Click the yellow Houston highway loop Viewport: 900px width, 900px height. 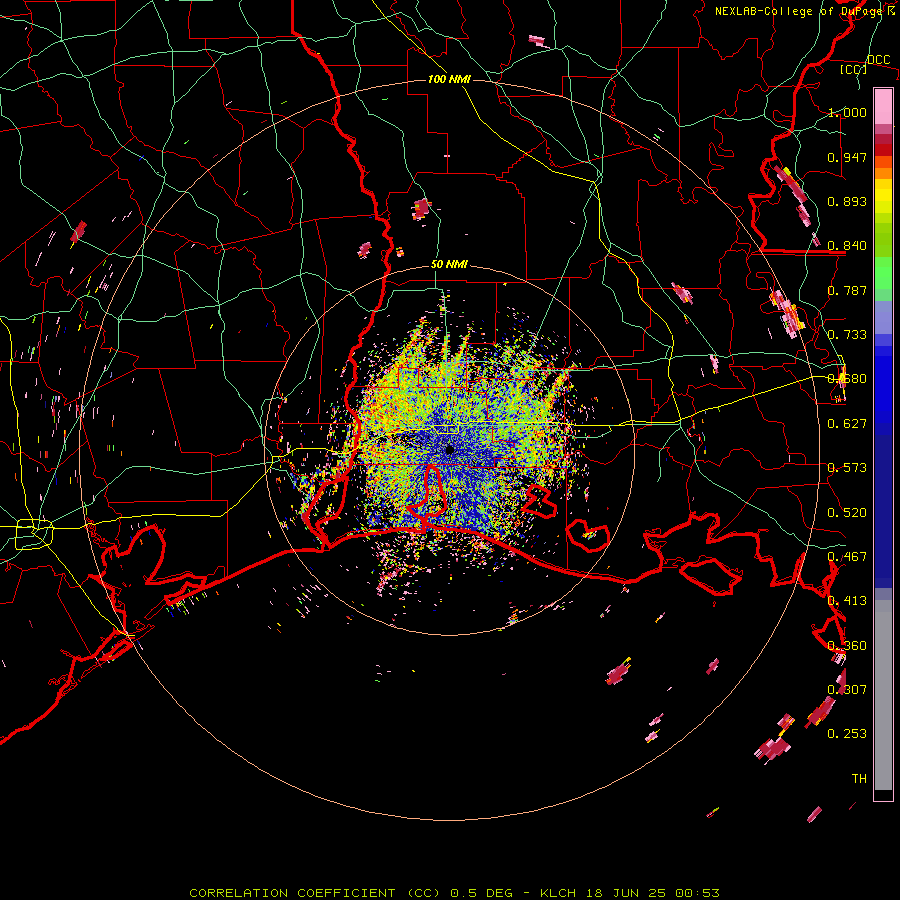[x=34, y=534]
